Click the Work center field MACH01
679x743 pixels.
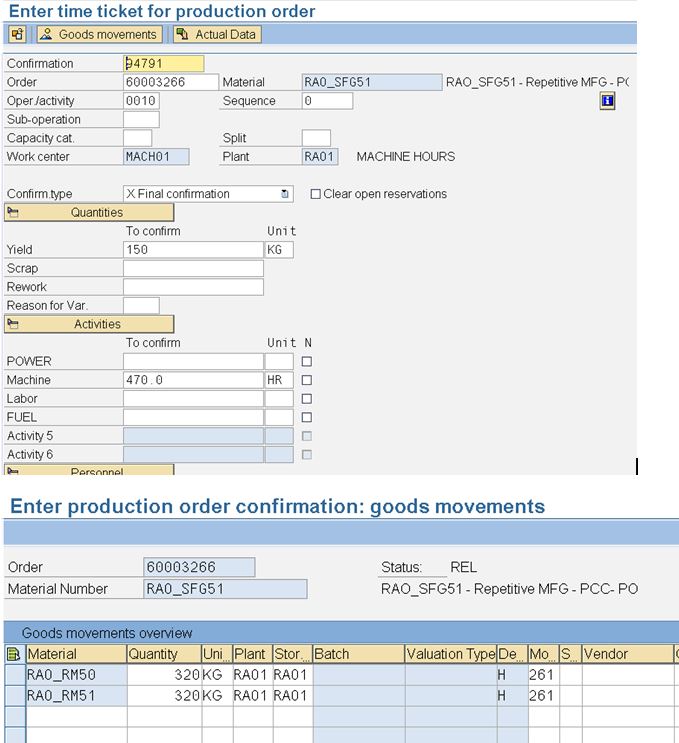click(156, 157)
